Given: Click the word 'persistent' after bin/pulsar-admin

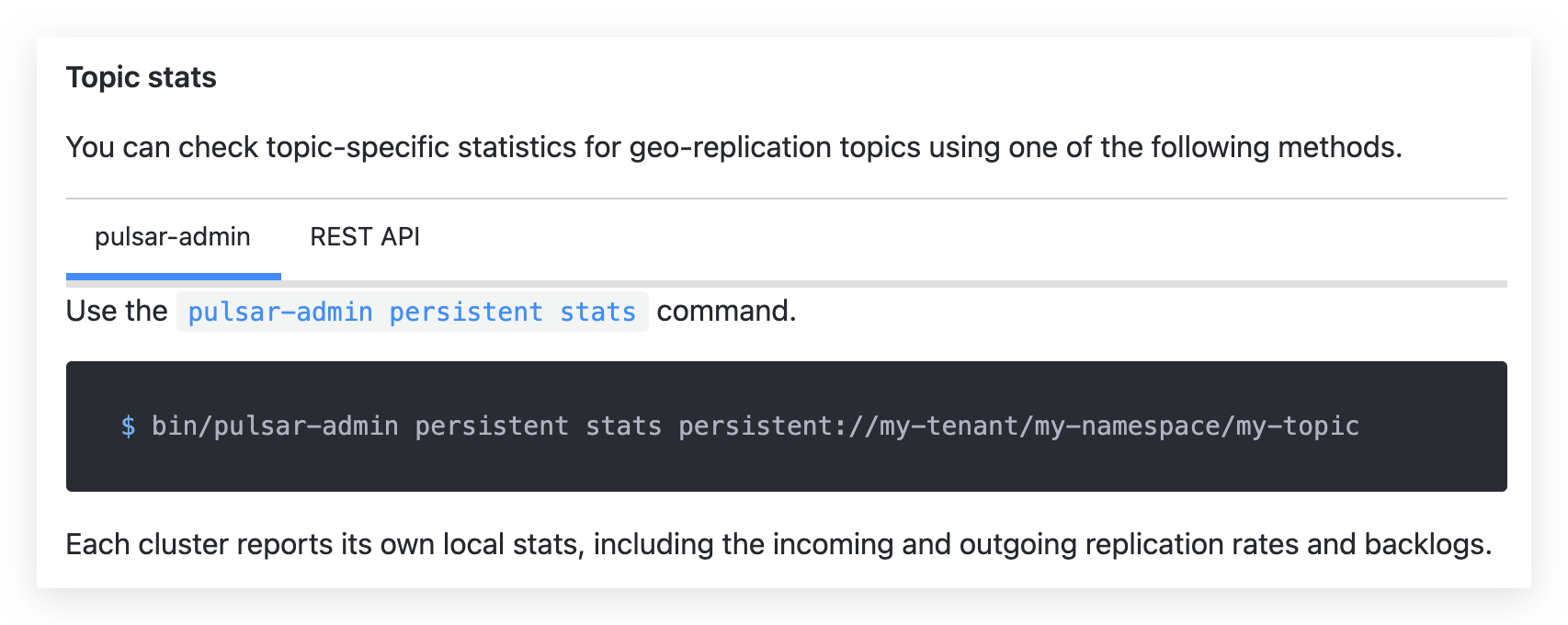Looking at the screenshot, I should pyautogui.click(x=491, y=426).
